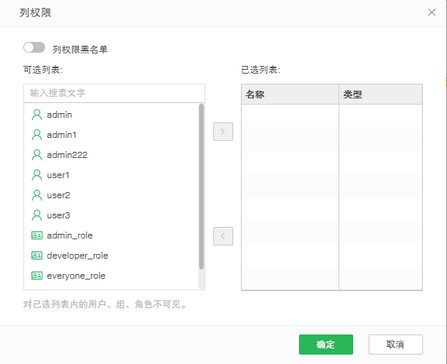Select user2 in the available list
Screen dimensions: 447x364
[x=111, y=195]
